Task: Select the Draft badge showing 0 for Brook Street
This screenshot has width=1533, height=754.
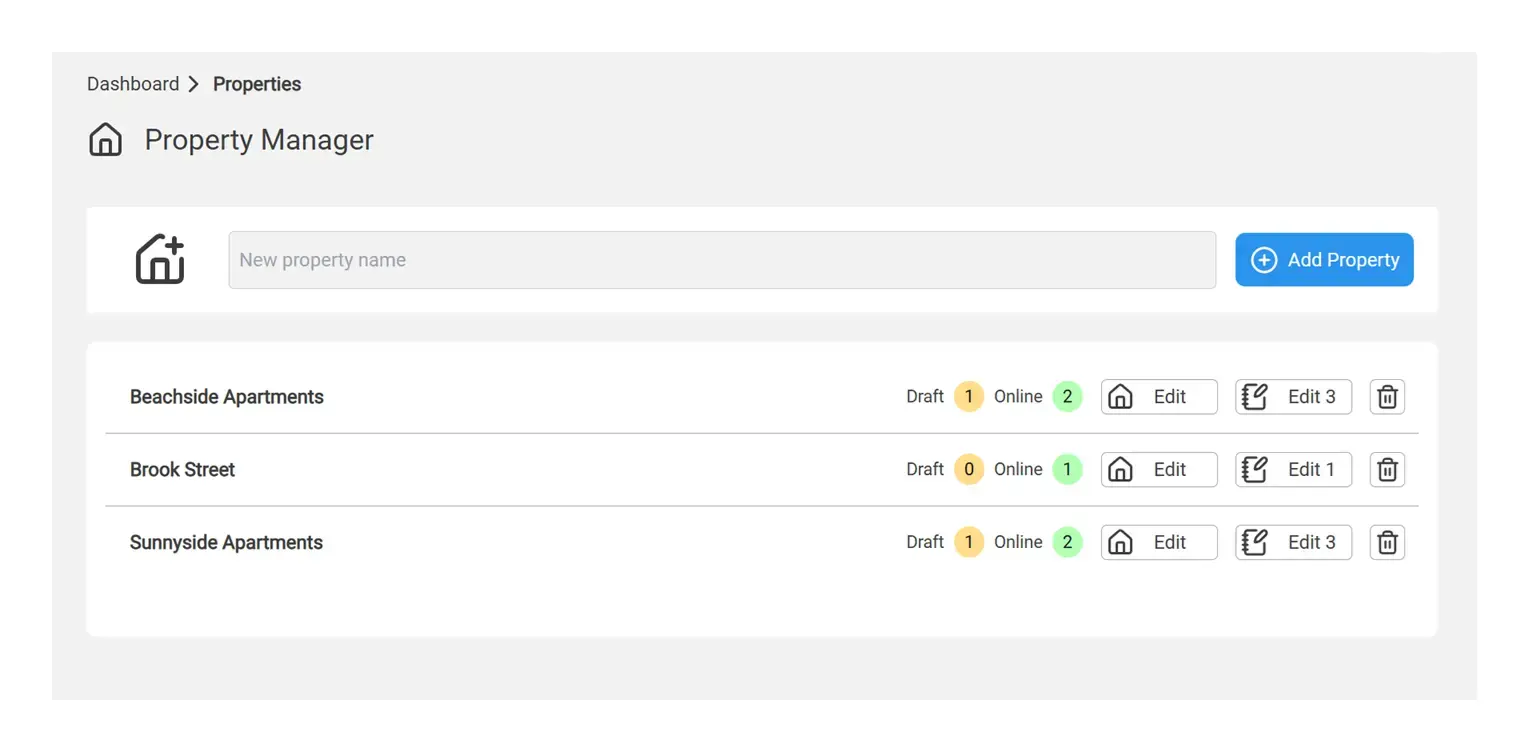Action: tap(968, 469)
